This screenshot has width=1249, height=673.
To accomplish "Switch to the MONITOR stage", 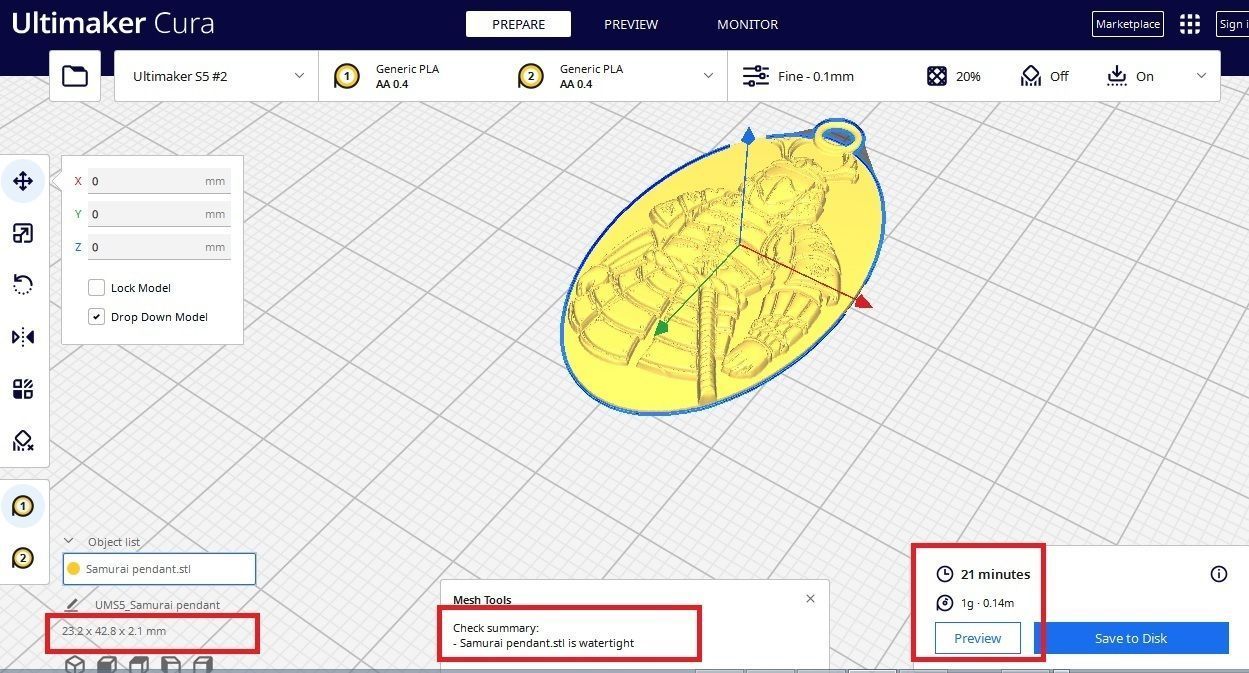I will [x=747, y=24].
